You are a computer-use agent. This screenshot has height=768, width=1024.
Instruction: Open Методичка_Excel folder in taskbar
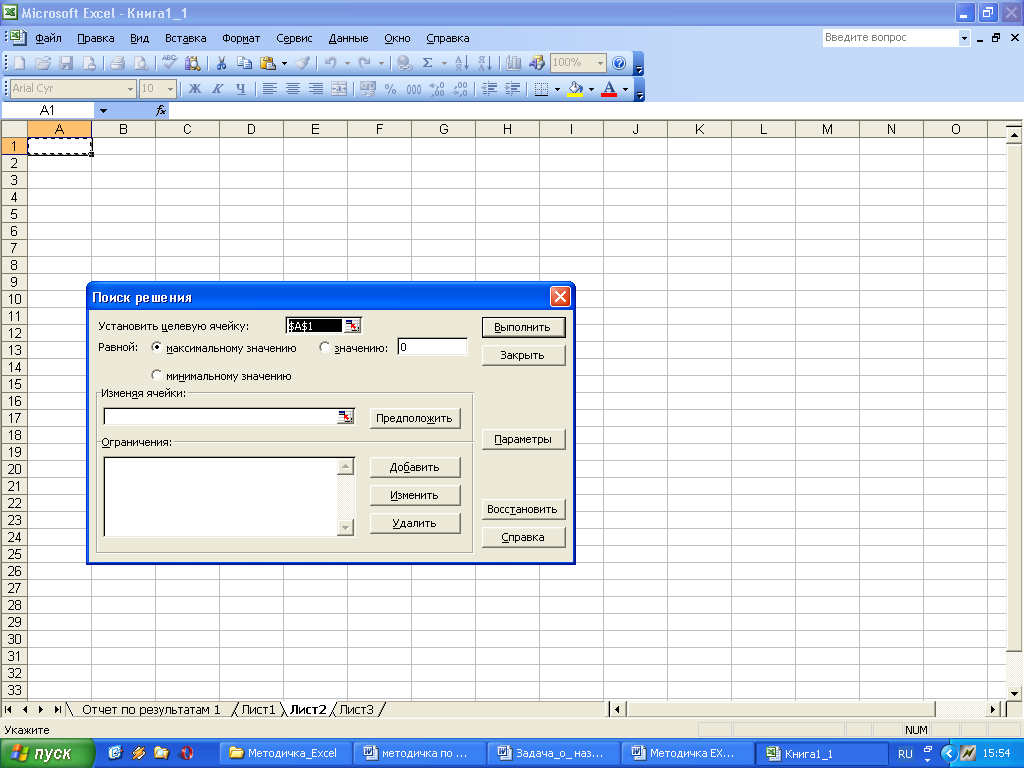(284, 753)
